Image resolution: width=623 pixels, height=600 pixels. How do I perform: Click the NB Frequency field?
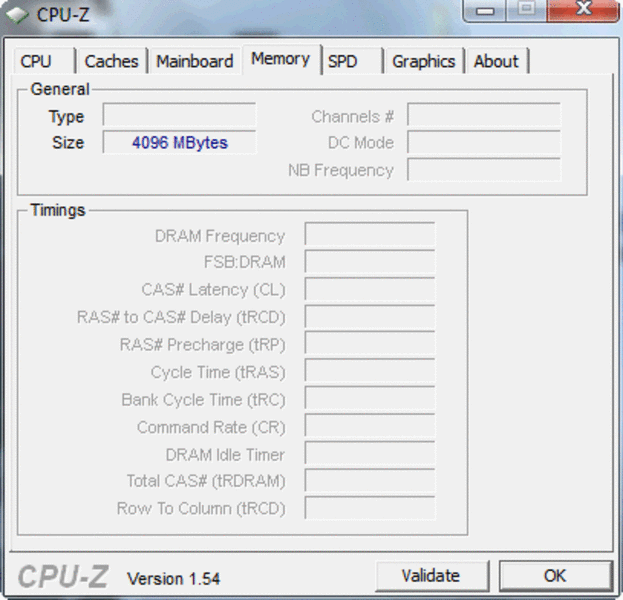[x=484, y=170]
